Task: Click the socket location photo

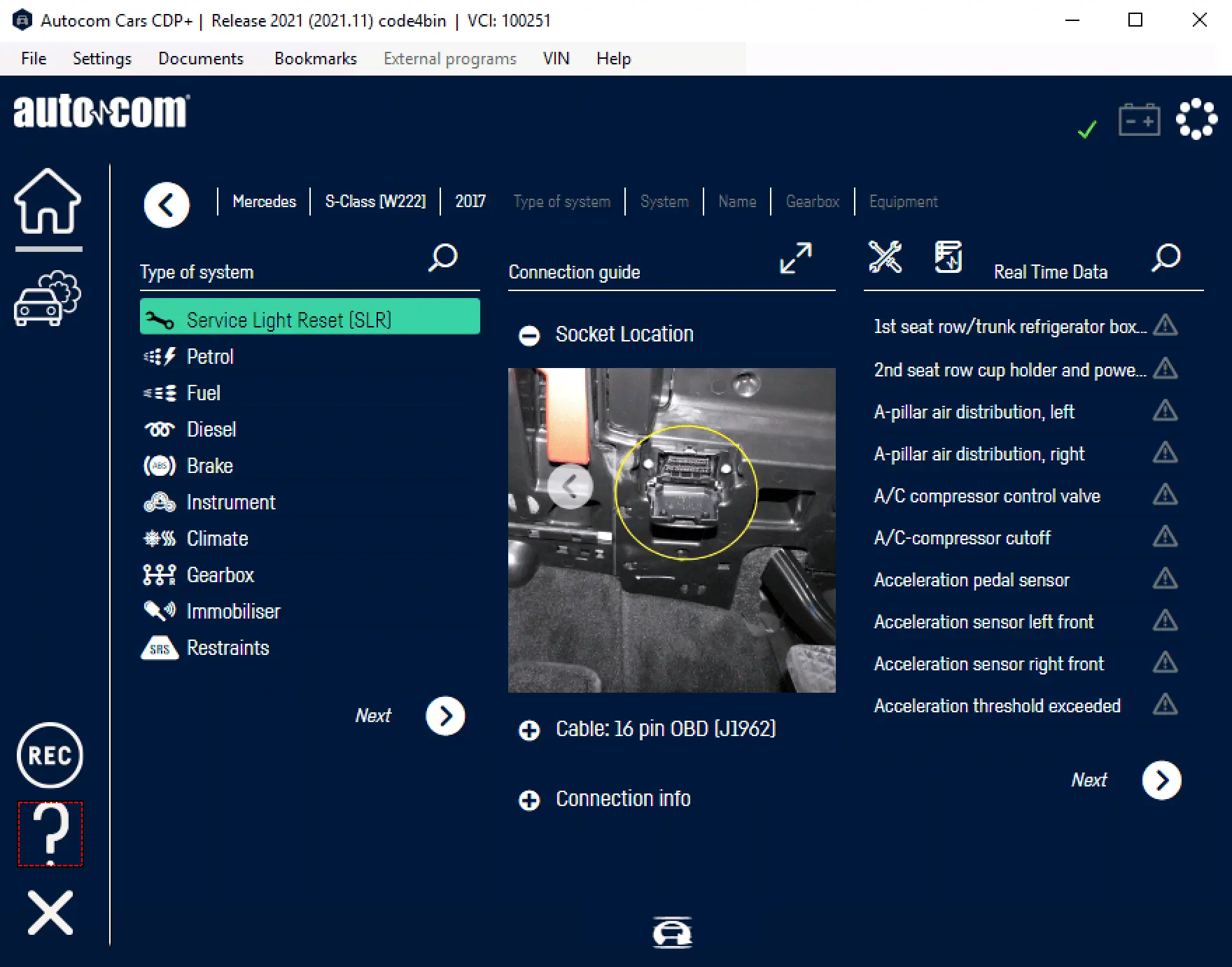Action: [x=672, y=530]
